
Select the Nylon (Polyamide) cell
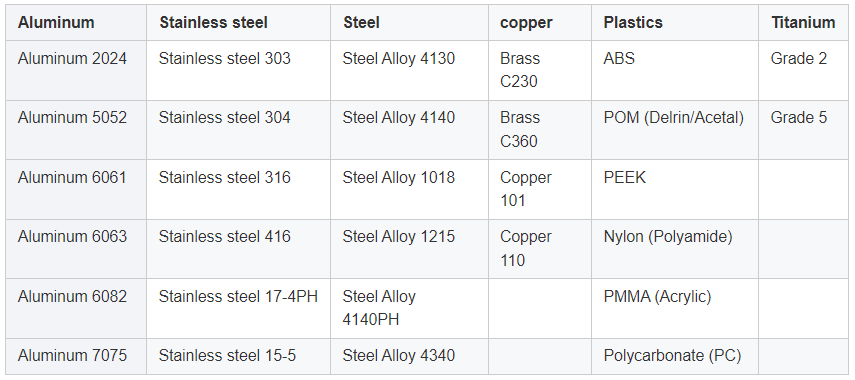click(x=675, y=249)
